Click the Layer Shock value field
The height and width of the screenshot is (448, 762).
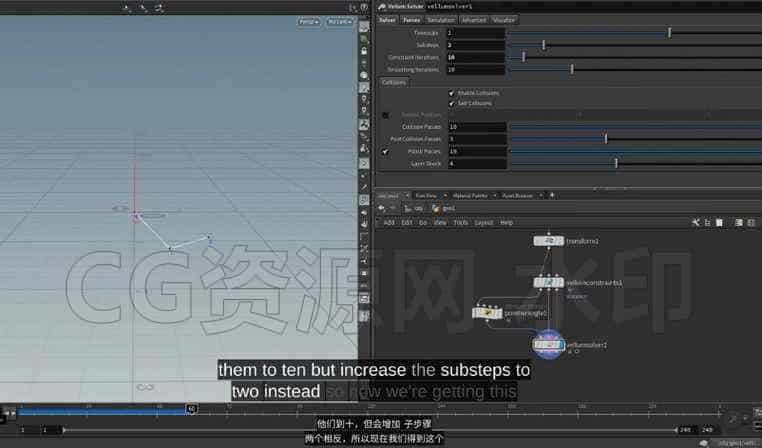pos(477,164)
